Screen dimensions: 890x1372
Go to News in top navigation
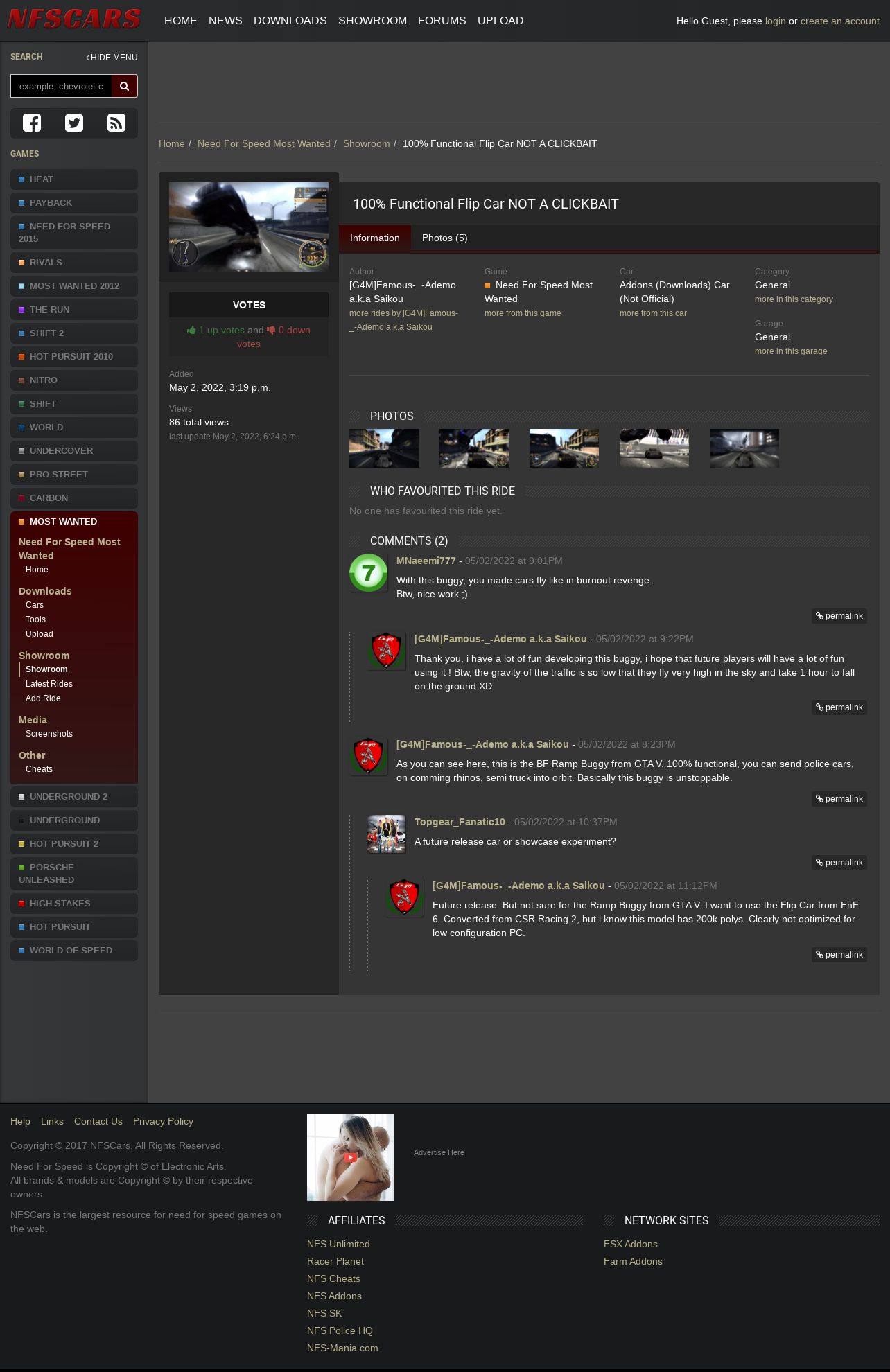pyautogui.click(x=225, y=21)
